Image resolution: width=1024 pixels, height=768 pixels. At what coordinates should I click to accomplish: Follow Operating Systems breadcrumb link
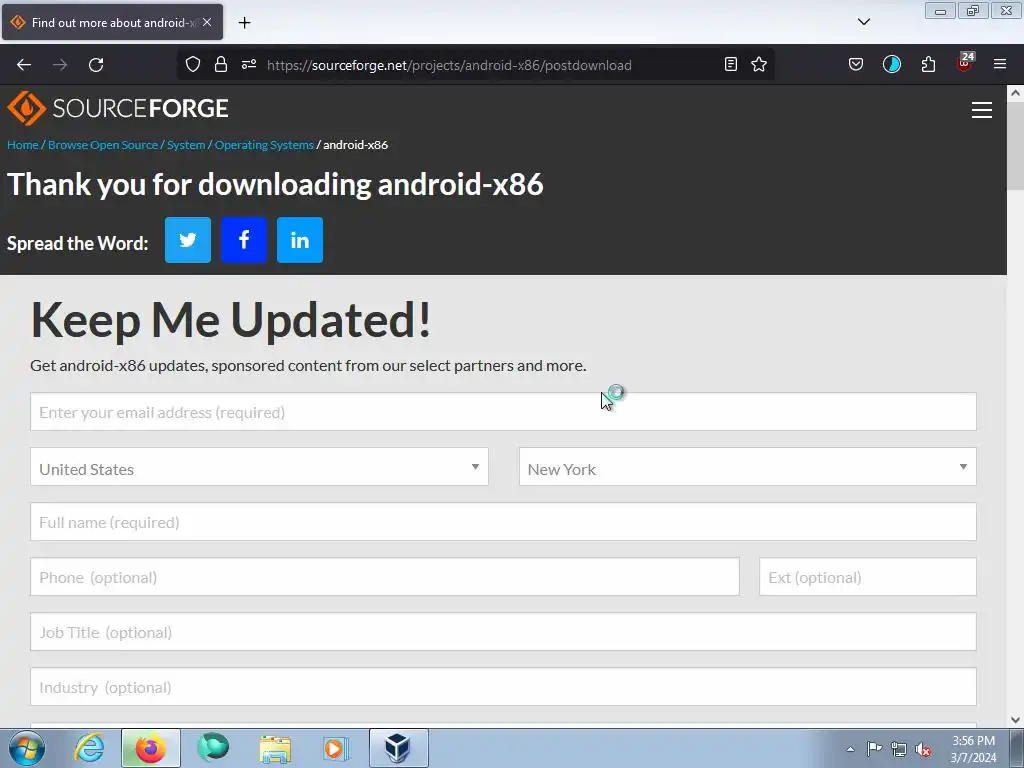[264, 145]
